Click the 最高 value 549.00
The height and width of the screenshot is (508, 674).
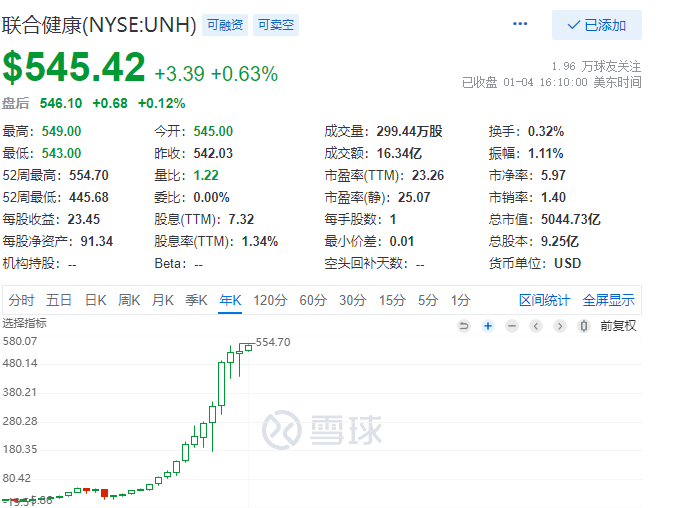point(61,132)
